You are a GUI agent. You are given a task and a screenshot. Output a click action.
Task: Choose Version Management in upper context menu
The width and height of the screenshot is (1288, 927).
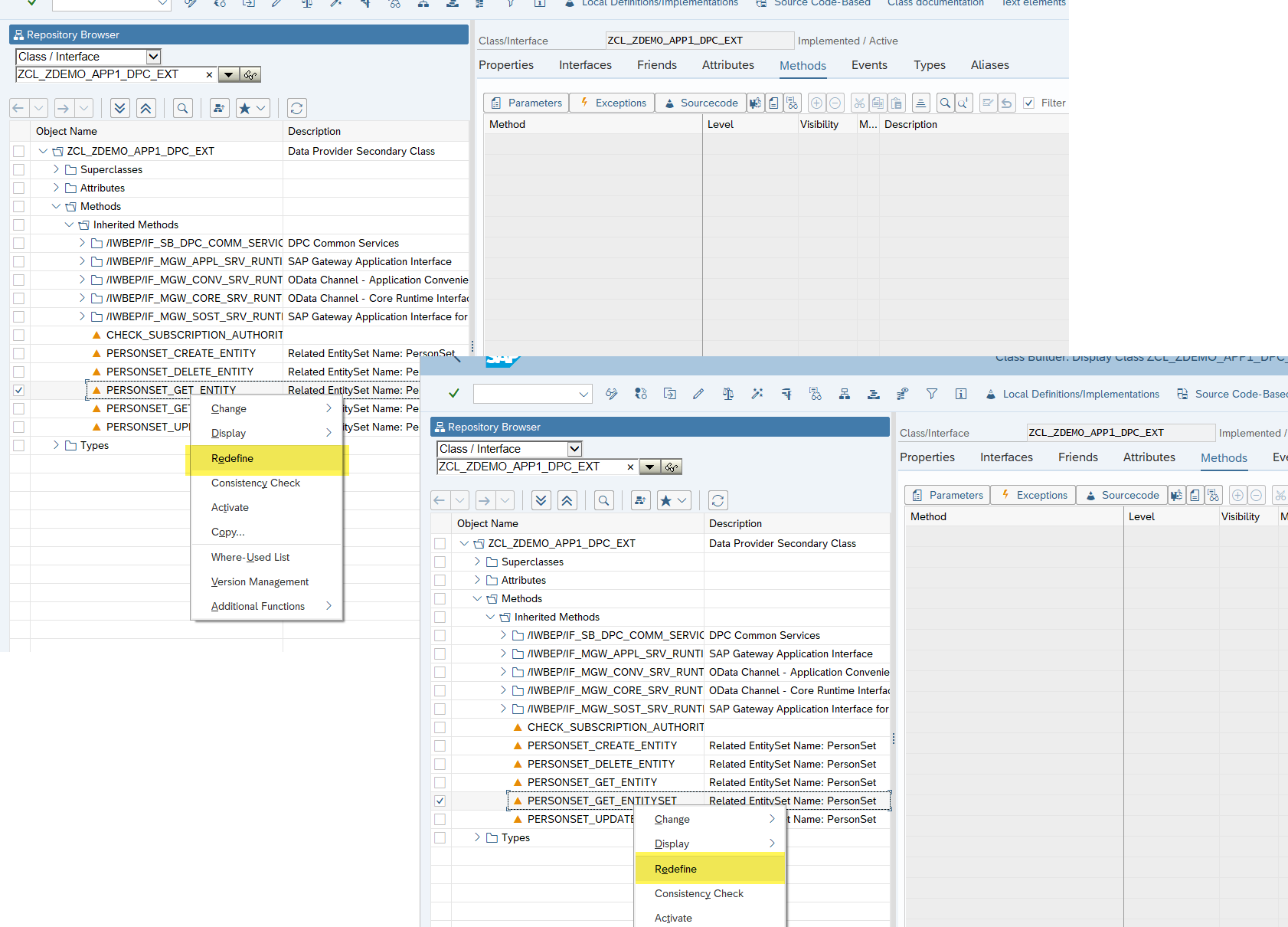point(266,581)
